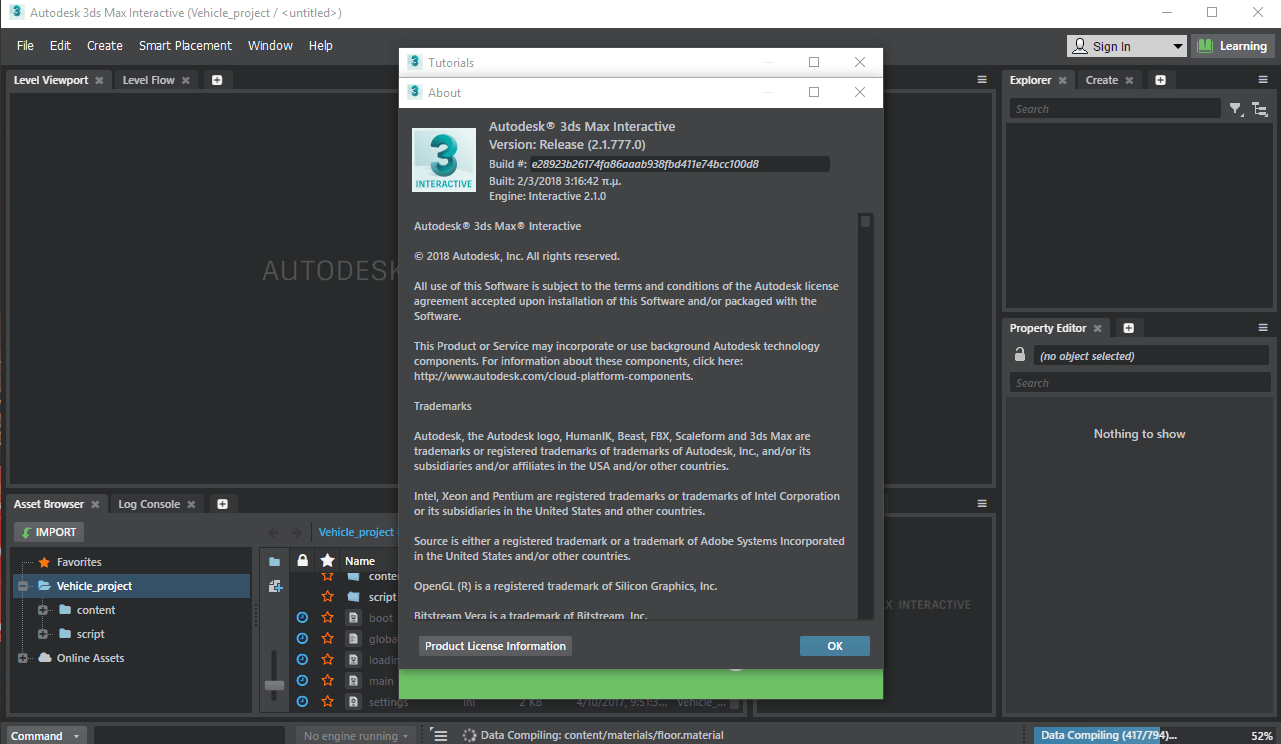
Task: Expand the script folder node
Action: click(x=42, y=634)
